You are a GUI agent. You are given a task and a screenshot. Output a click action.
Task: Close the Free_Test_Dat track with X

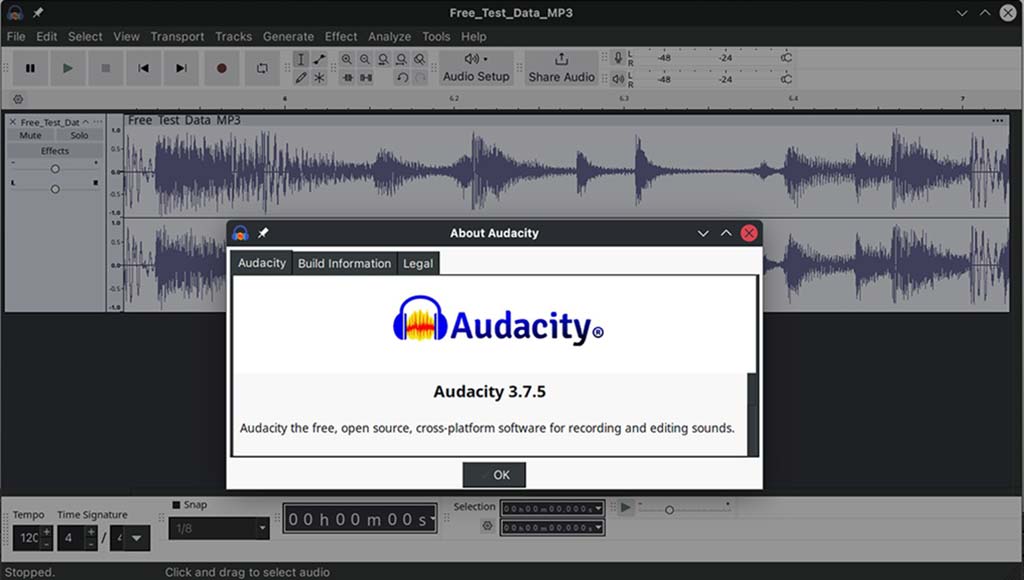pyautogui.click(x=12, y=122)
